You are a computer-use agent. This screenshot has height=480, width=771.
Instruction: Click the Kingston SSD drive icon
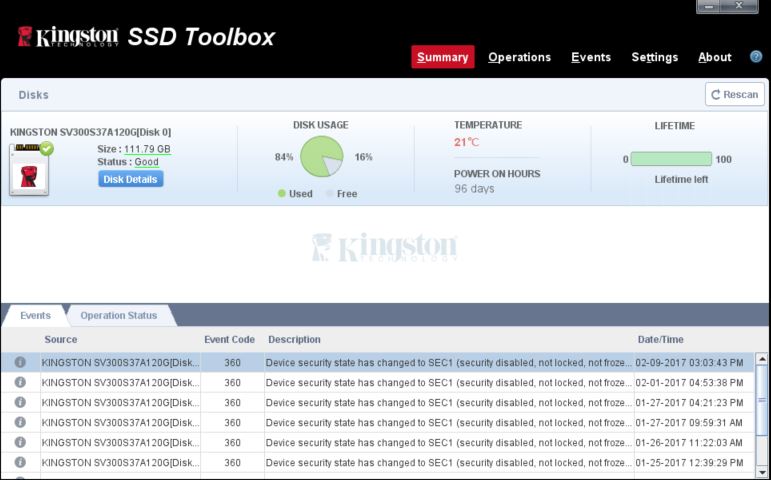30,168
